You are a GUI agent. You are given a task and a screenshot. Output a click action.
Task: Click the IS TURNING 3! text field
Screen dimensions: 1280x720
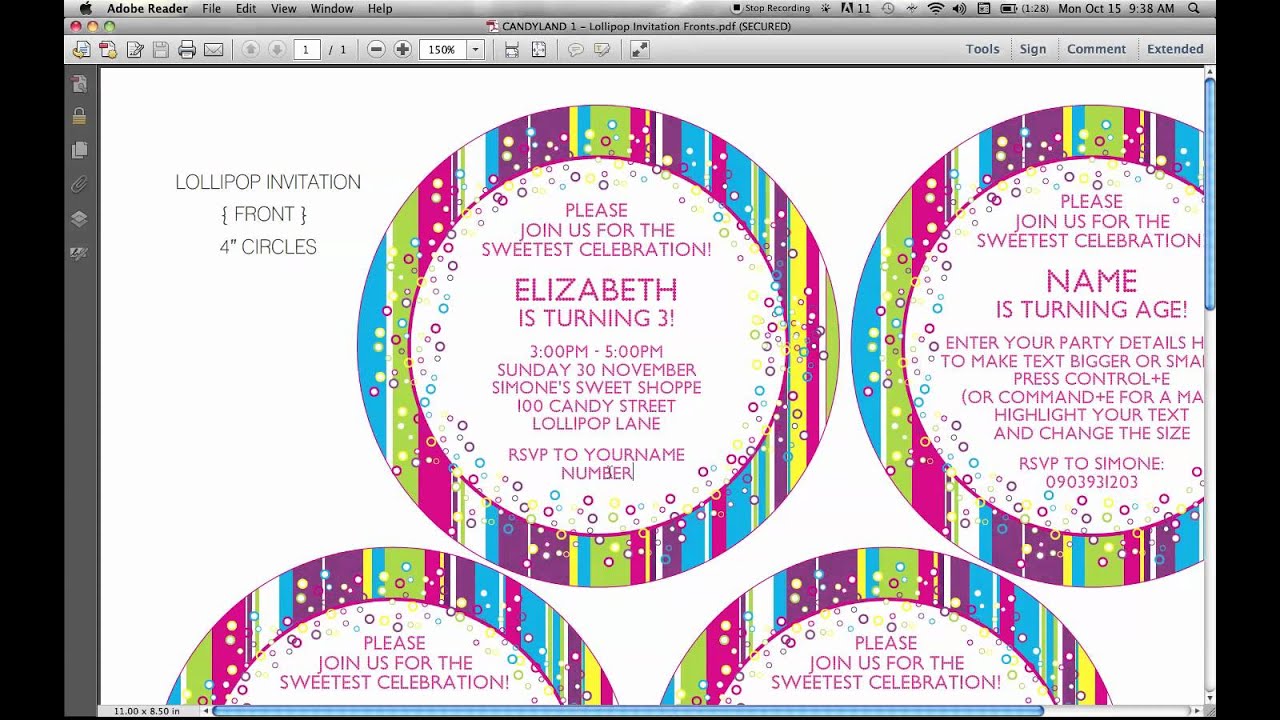596,319
